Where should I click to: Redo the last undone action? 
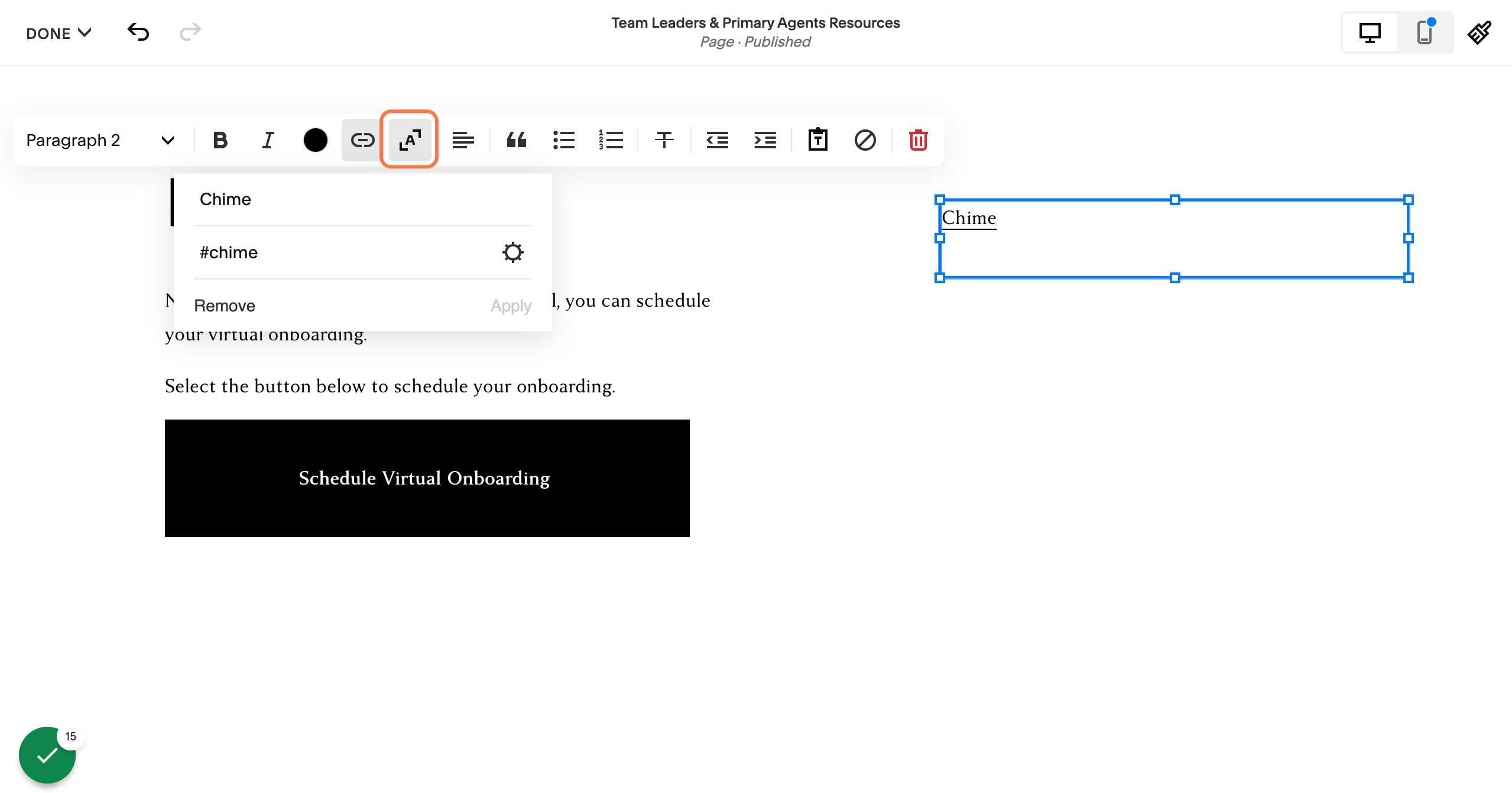[190, 32]
